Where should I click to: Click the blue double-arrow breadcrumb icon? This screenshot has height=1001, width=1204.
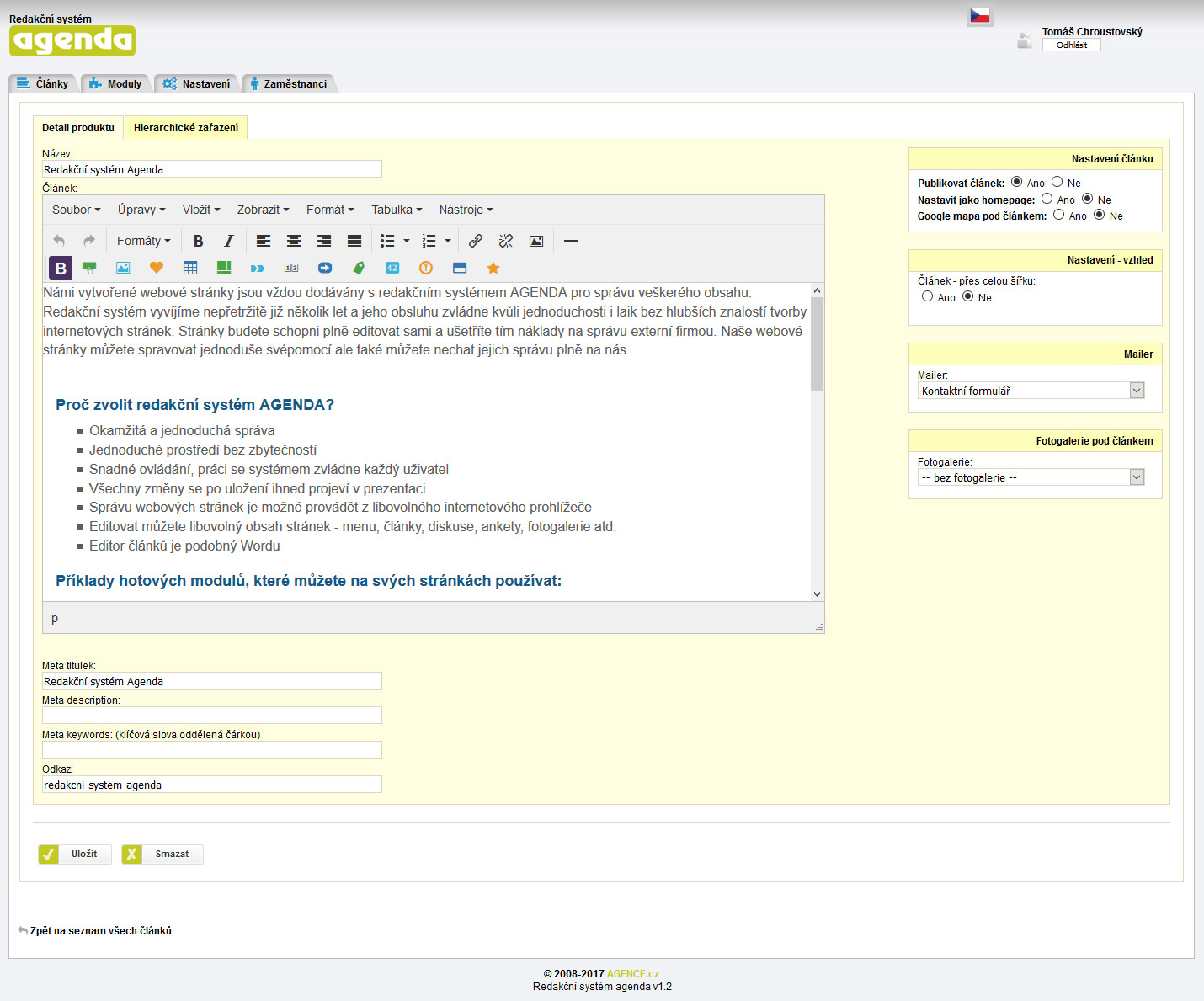pyautogui.click(x=258, y=268)
